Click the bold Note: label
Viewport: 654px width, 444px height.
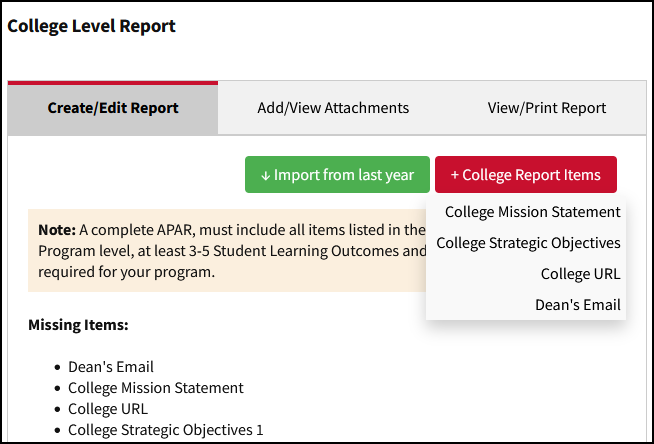click(56, 230)
